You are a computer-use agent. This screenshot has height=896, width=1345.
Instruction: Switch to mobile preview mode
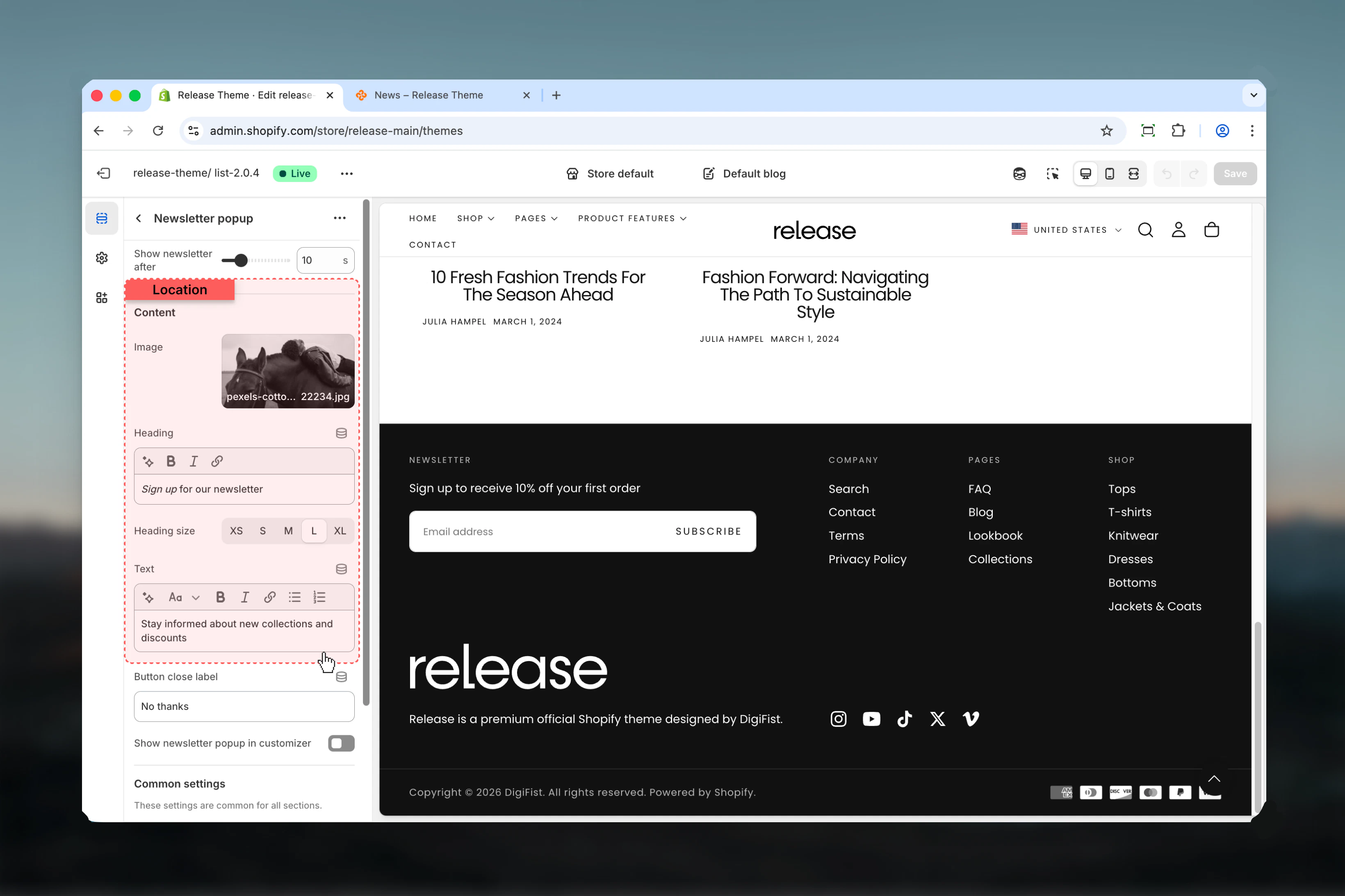[1109, 174]
